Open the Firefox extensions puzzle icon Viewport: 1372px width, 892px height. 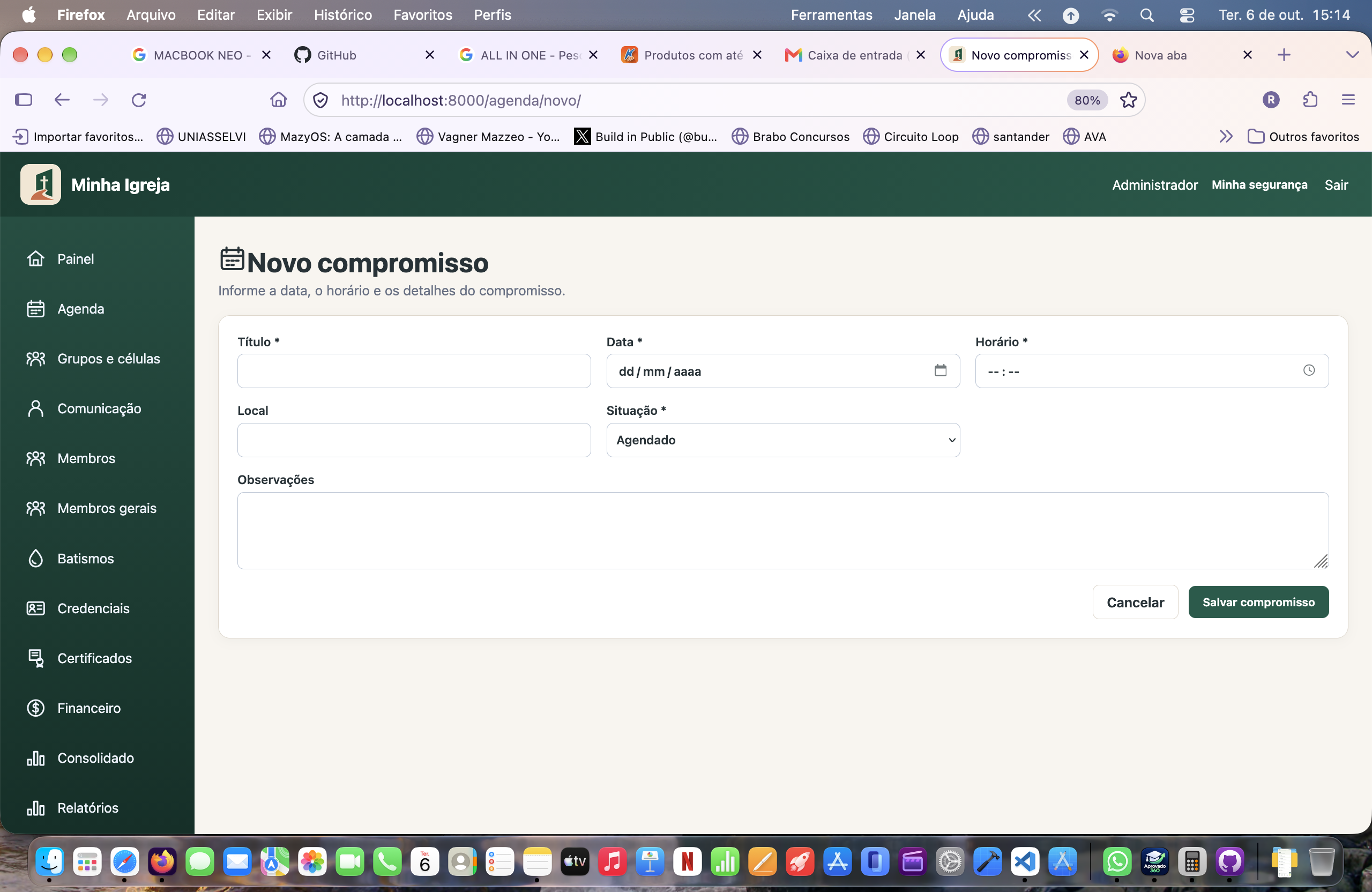coord(1310,100)
